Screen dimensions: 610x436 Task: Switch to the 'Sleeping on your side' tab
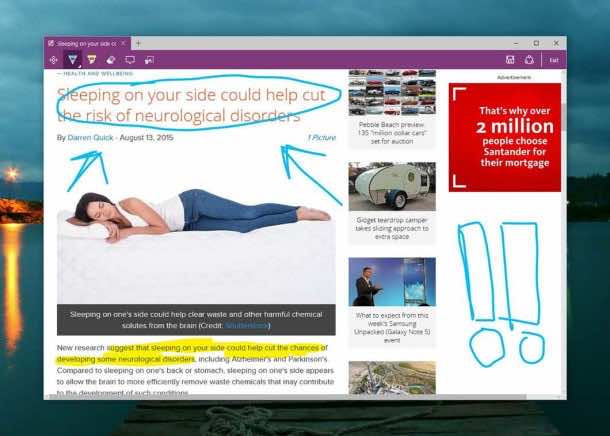pyautogui.click(x=84, y=43)
